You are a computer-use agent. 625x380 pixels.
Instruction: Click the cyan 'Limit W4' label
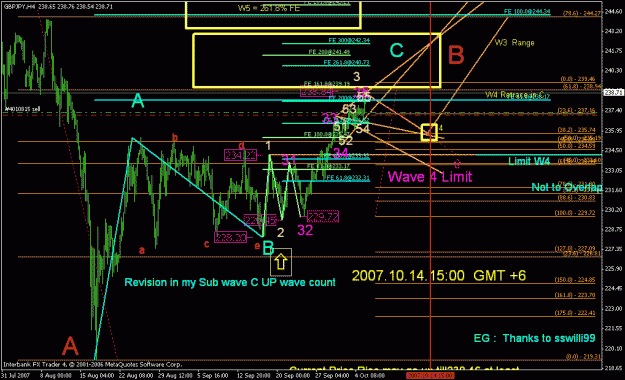click(529, 161)
